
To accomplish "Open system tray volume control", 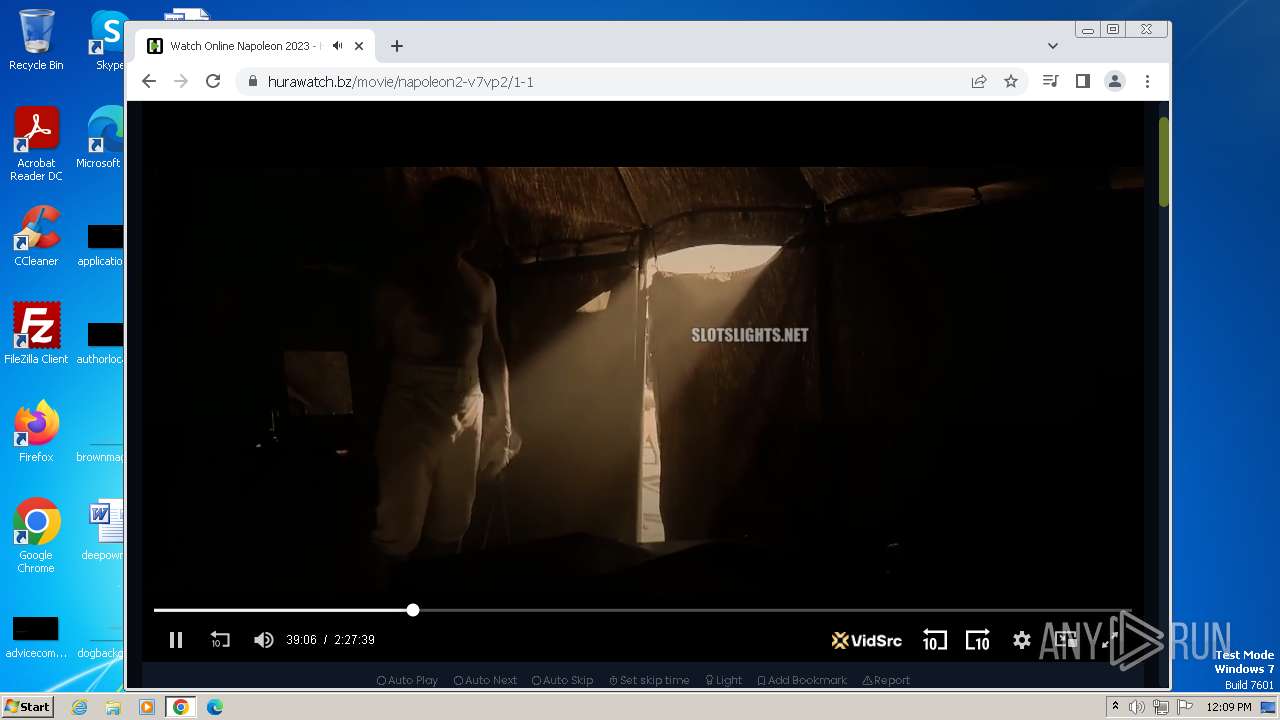I will click(1137, 707).
